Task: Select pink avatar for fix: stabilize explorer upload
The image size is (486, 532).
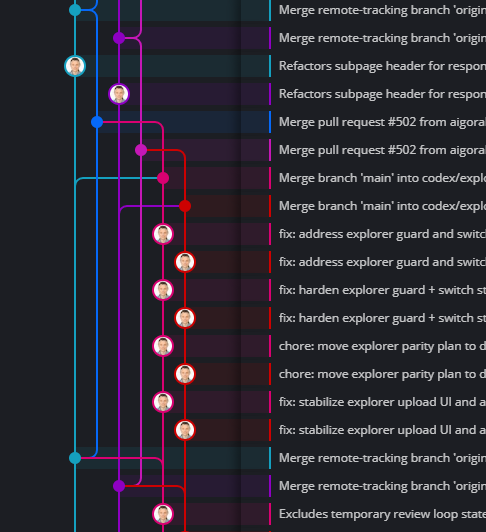Action: pos(163,402)
